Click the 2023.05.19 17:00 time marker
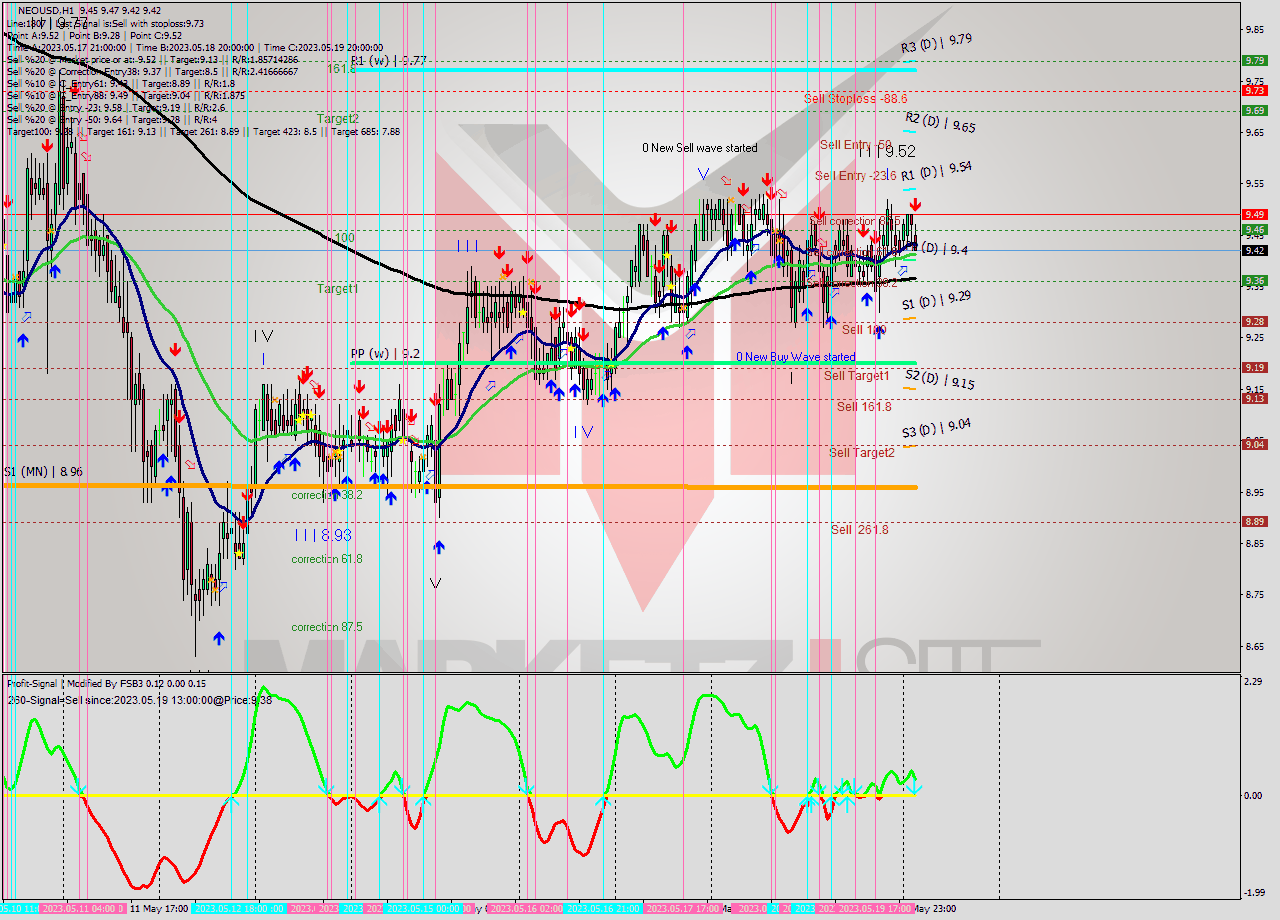 [x=874, y=909]
